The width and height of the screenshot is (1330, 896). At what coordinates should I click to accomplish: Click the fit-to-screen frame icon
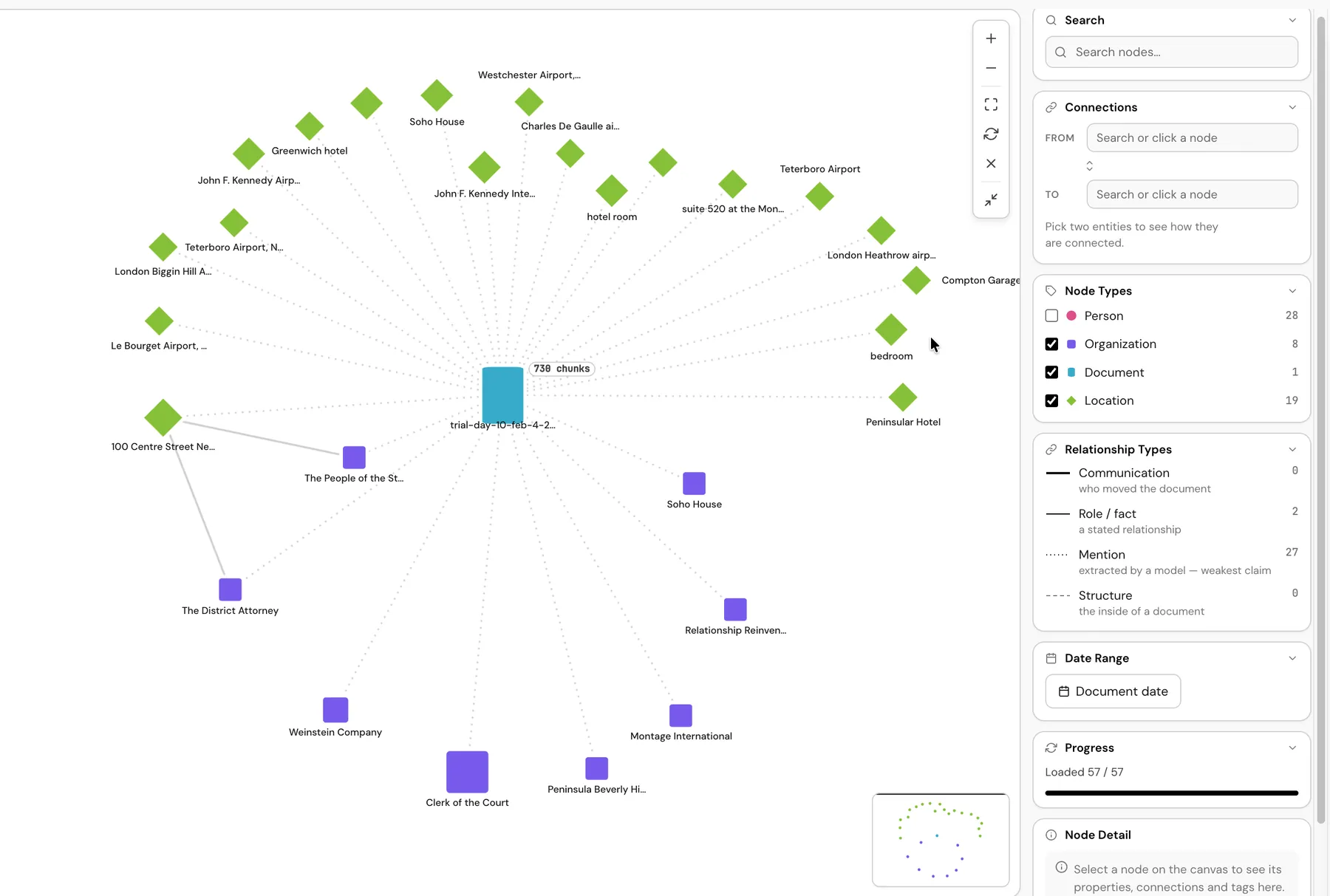991,104
